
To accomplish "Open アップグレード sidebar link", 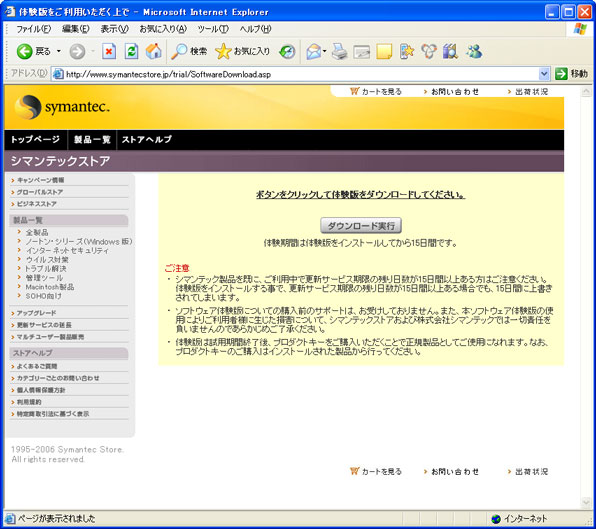I will tap(36, 313).
